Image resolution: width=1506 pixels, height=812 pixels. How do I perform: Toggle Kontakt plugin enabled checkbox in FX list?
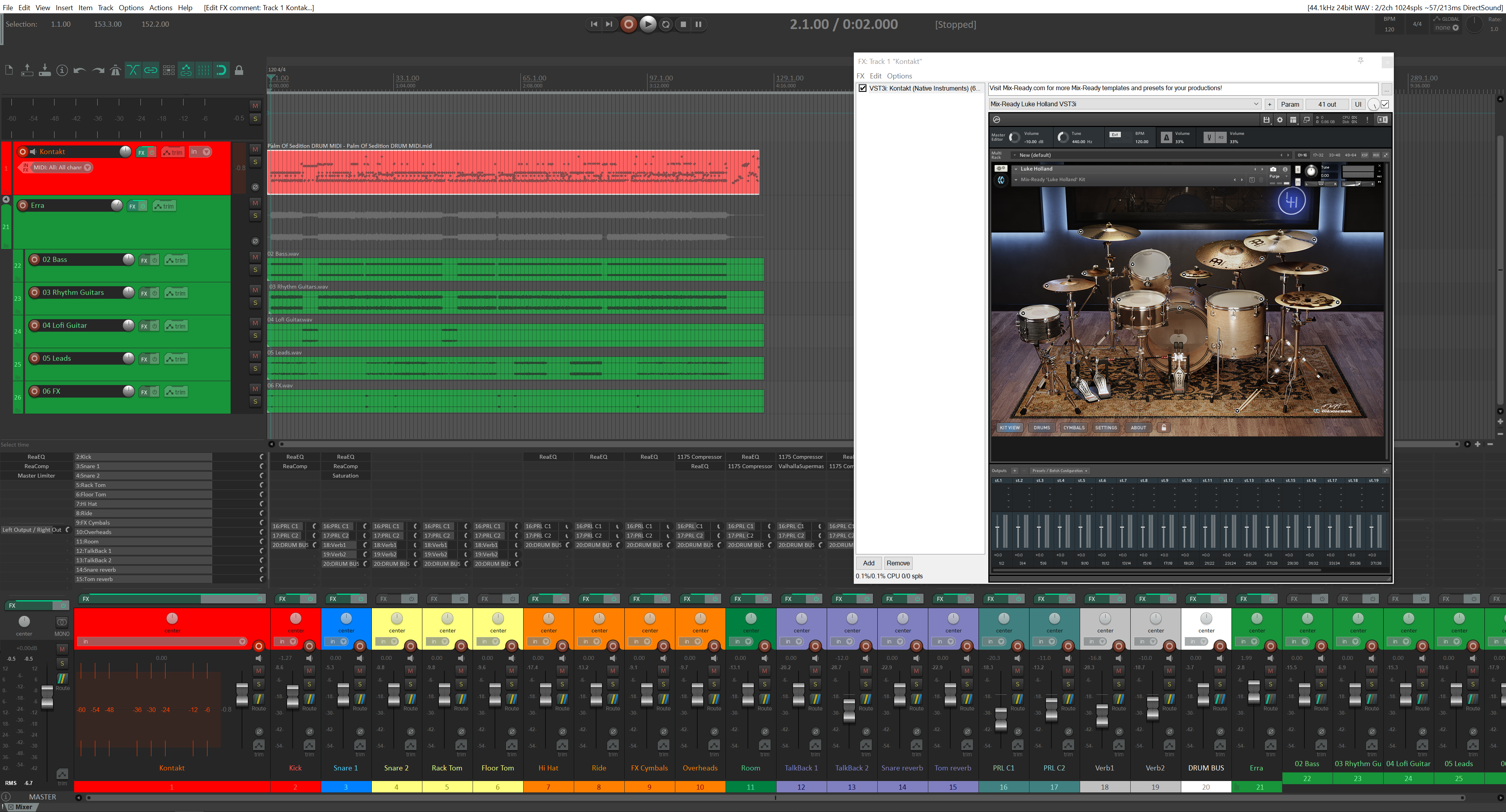tap(862, 88)
